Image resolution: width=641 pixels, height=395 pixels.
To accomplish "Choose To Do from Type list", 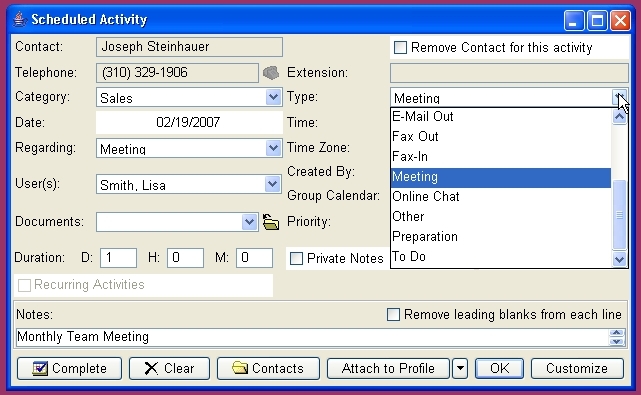I will (501, 257).
